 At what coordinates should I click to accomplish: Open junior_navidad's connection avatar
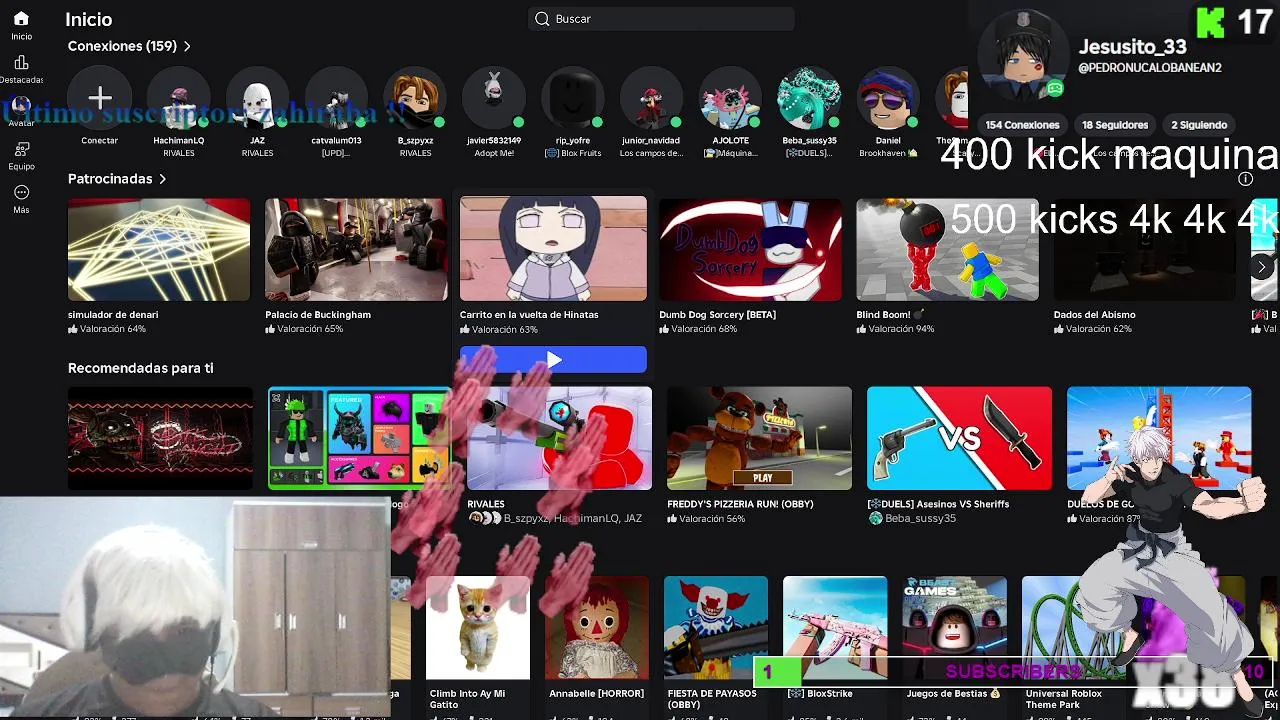651,98
